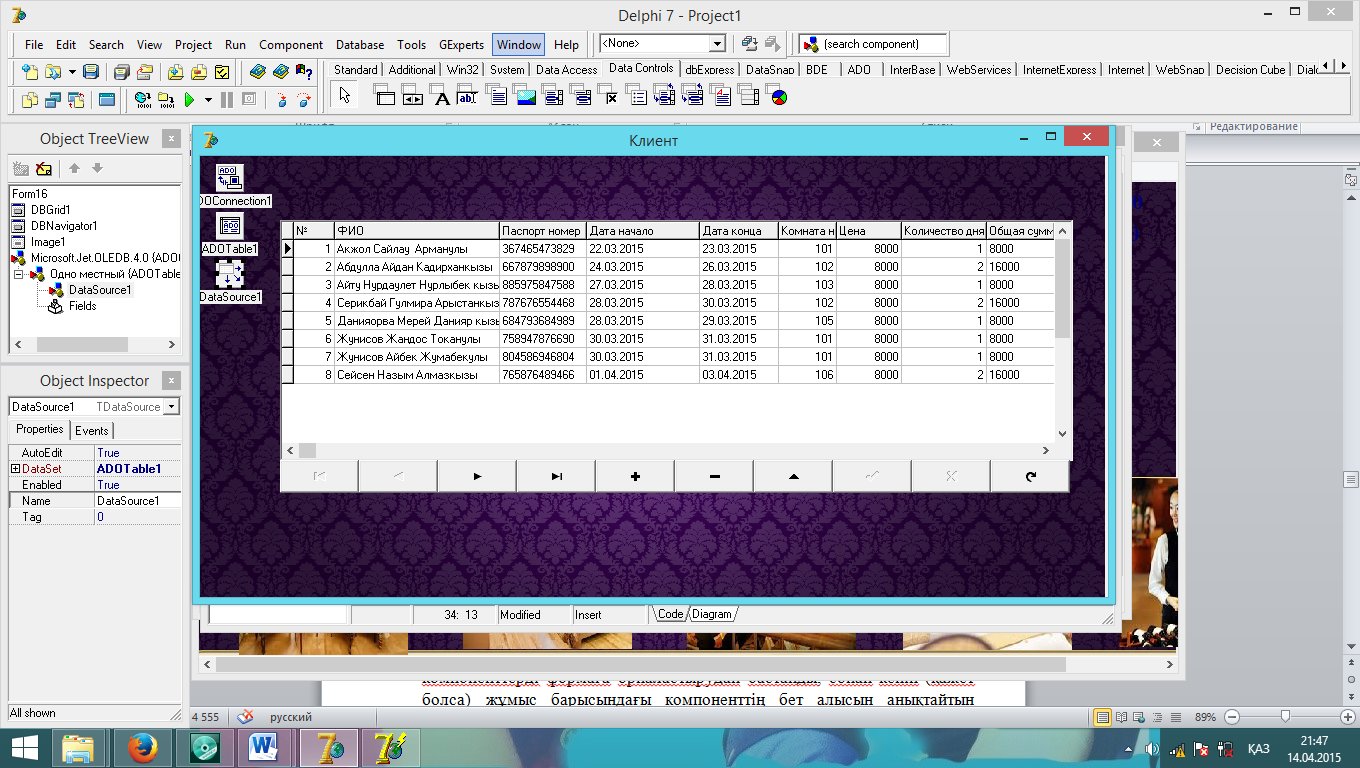This screenshot has height=768, width=1360.
Task: Toggle between Form and Unit icon
Action: point(76,99)
